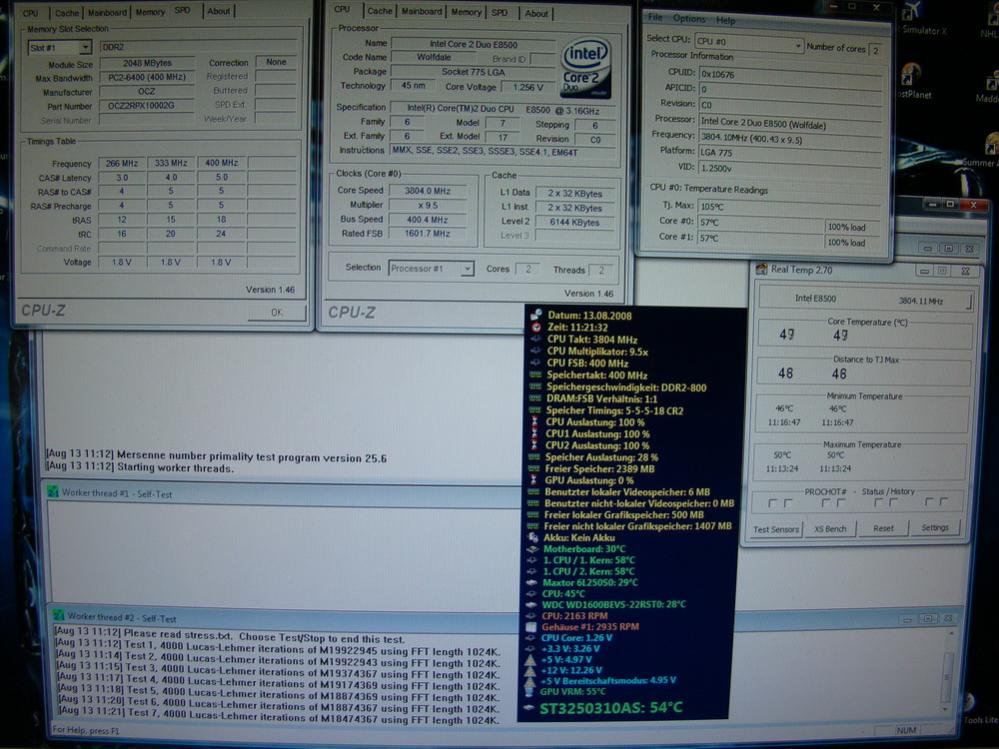Image resolution: width=999 pixels, height=749 pixels.
Task: Click the battery icon beside Akku: Kein Akku
Action: pos(533,538)
